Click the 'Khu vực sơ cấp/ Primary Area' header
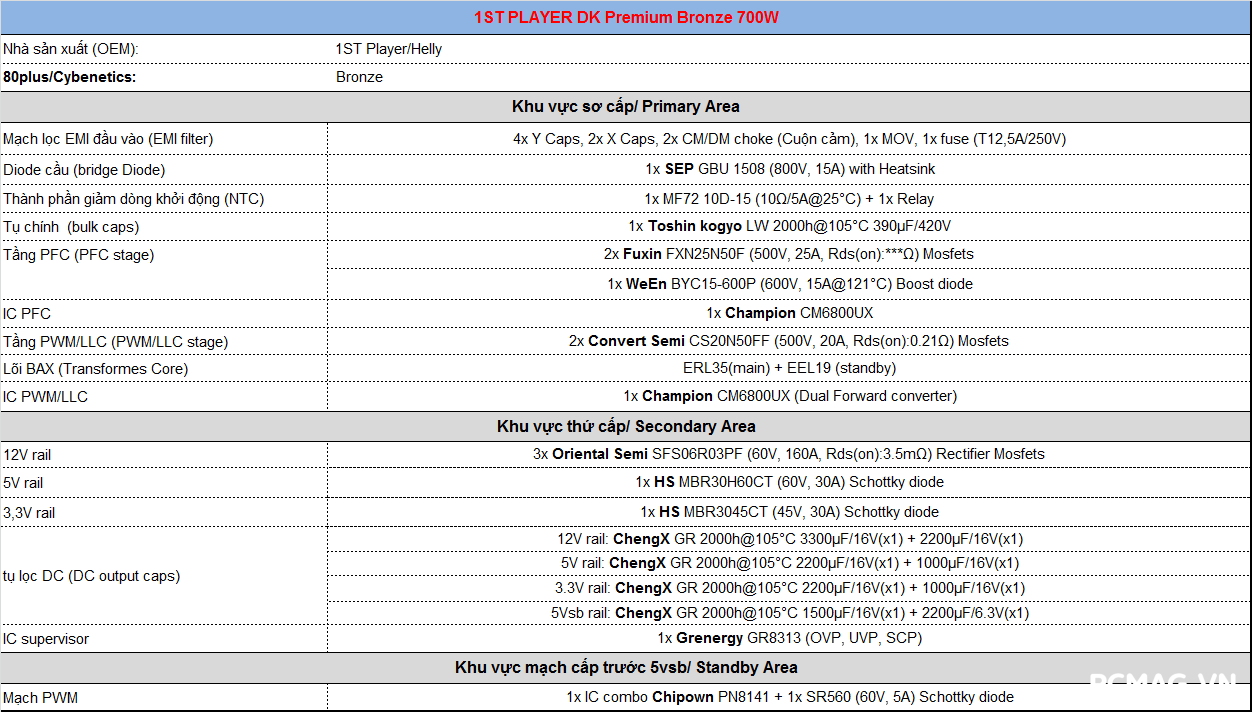The image size is (1252, 712). (625, 106)
